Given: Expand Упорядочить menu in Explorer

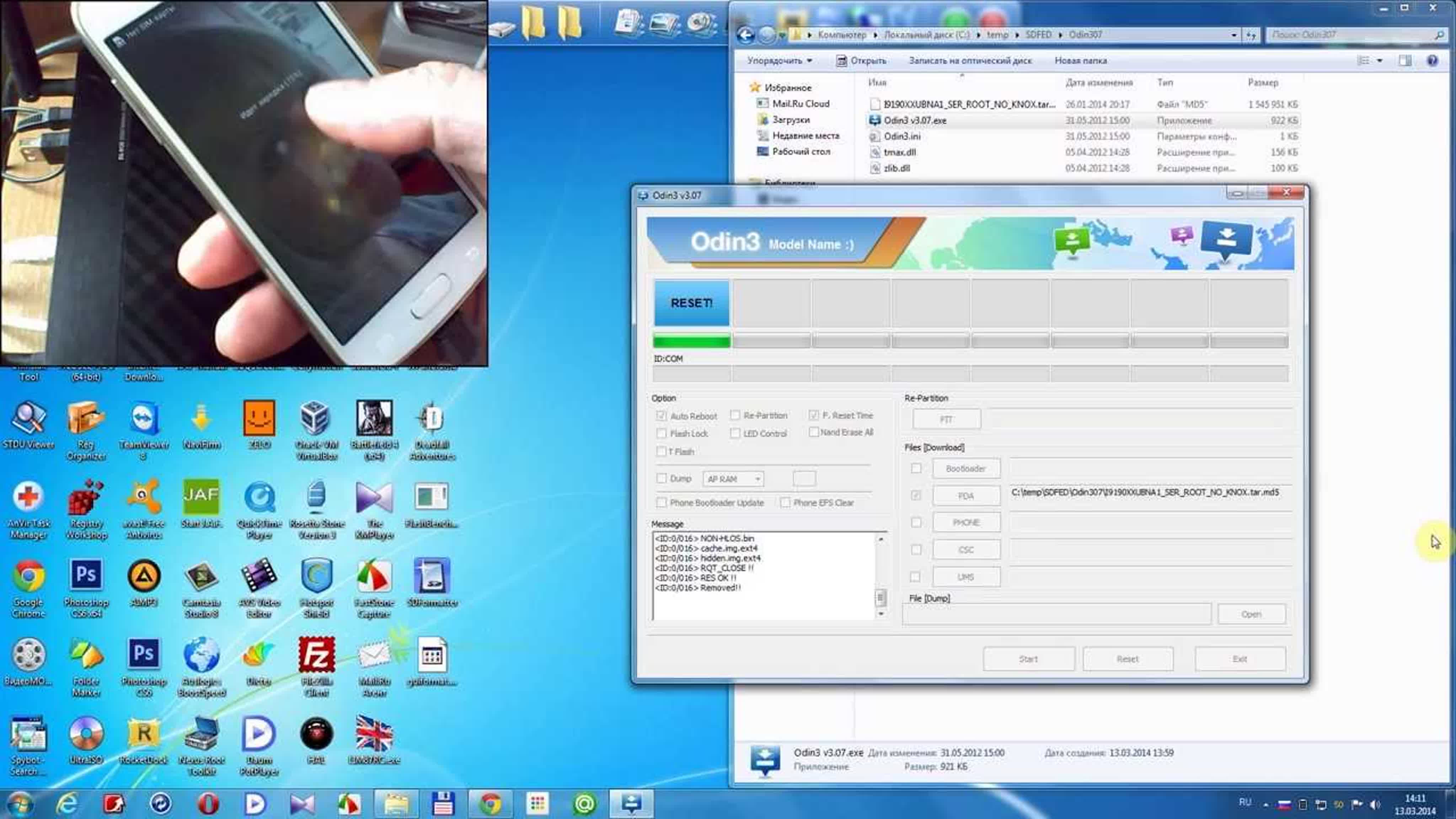Looking at the screenshot, I should pos(780,60).
